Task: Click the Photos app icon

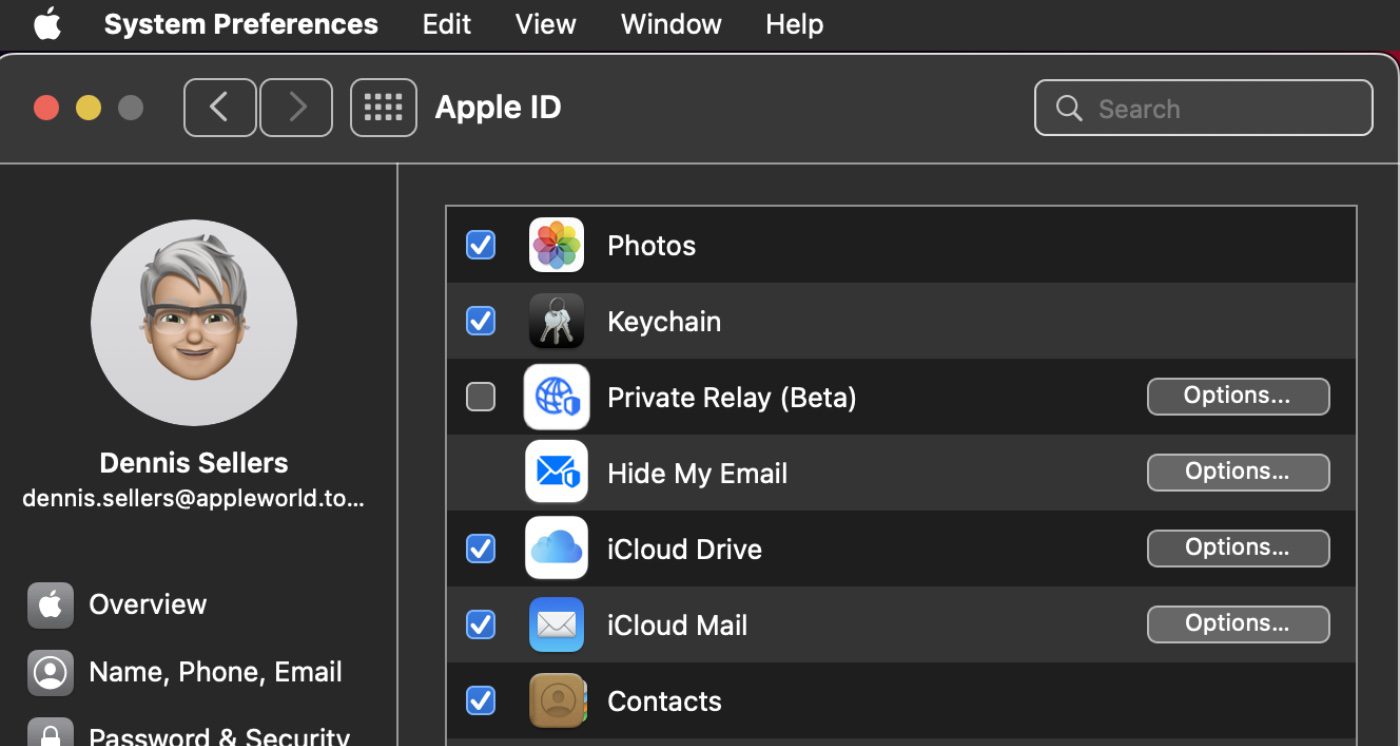Action: pos(556,245)
